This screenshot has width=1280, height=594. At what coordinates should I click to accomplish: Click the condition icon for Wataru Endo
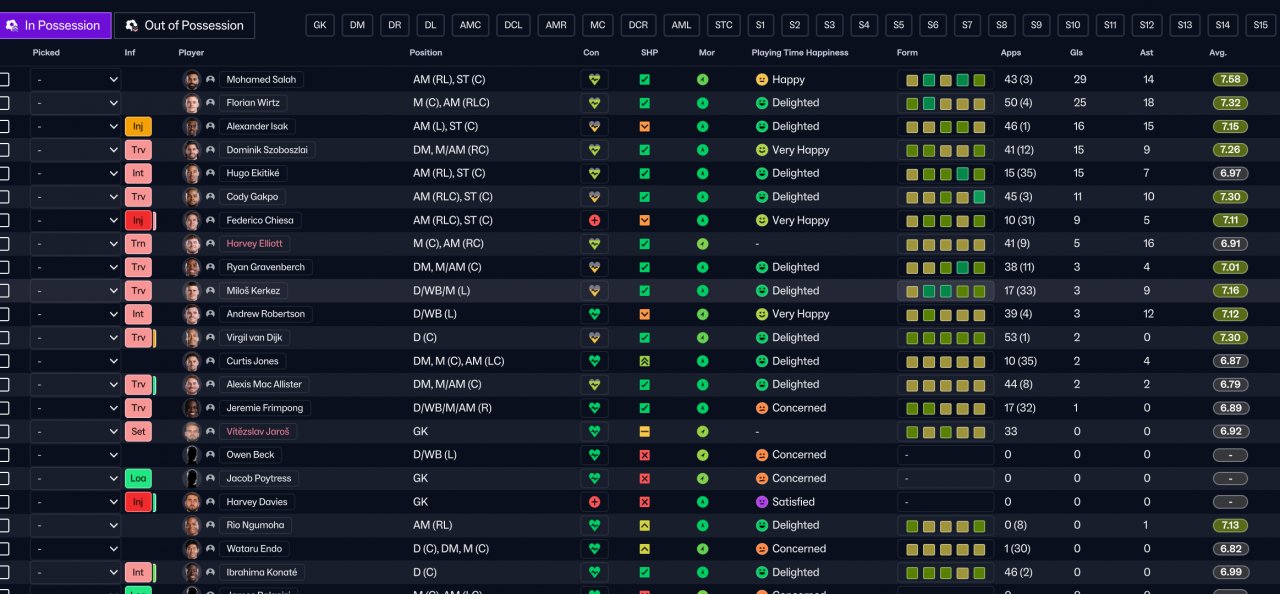[x=594, y=549]
